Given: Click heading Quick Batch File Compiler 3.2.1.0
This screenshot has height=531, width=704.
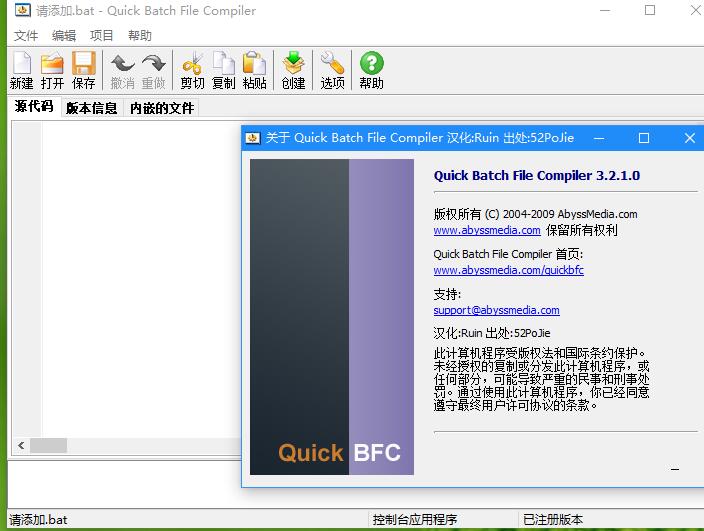Looking at the screenshot, I should pyautogui.click(x=537, y=176).
